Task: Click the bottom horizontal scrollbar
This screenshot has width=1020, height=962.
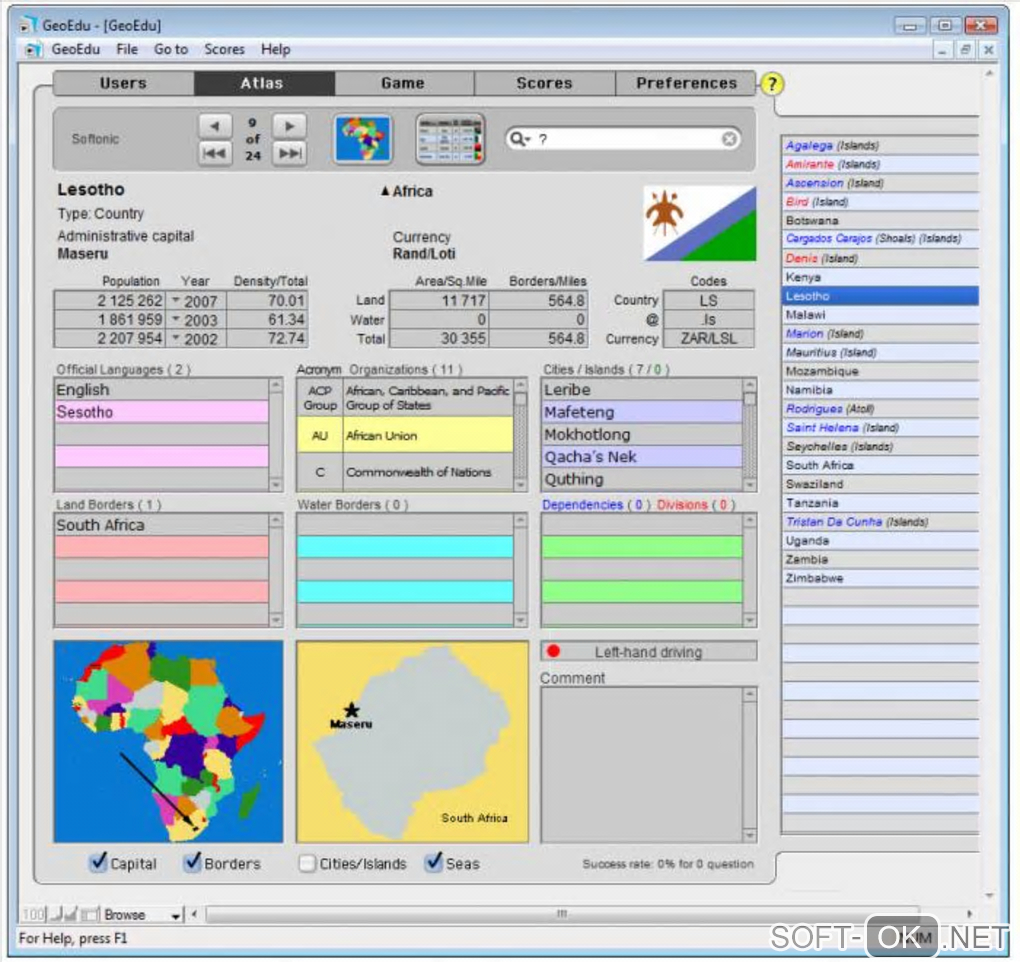Action: point(562,914)
